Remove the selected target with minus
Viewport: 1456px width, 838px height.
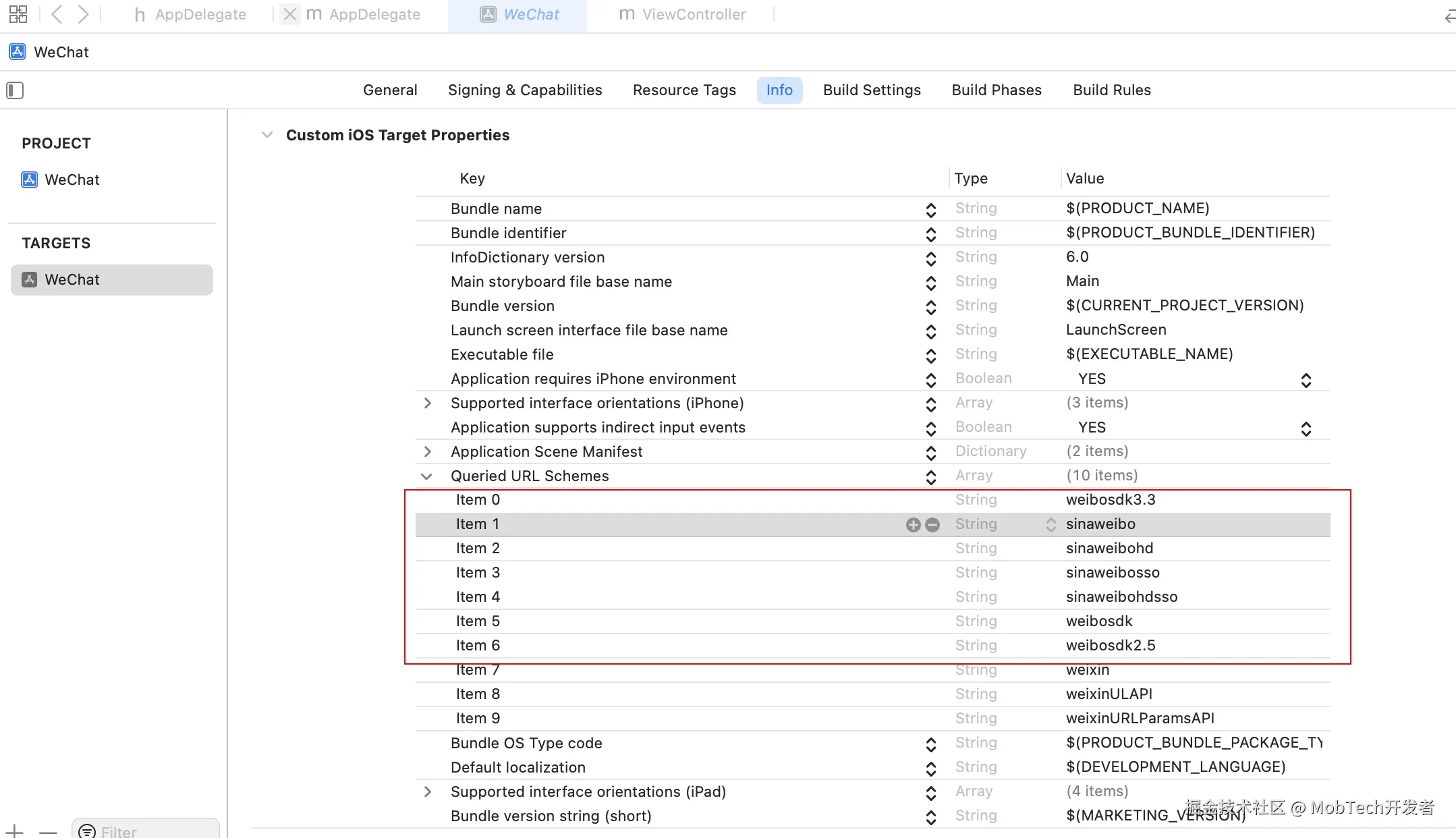pos(48,832)
